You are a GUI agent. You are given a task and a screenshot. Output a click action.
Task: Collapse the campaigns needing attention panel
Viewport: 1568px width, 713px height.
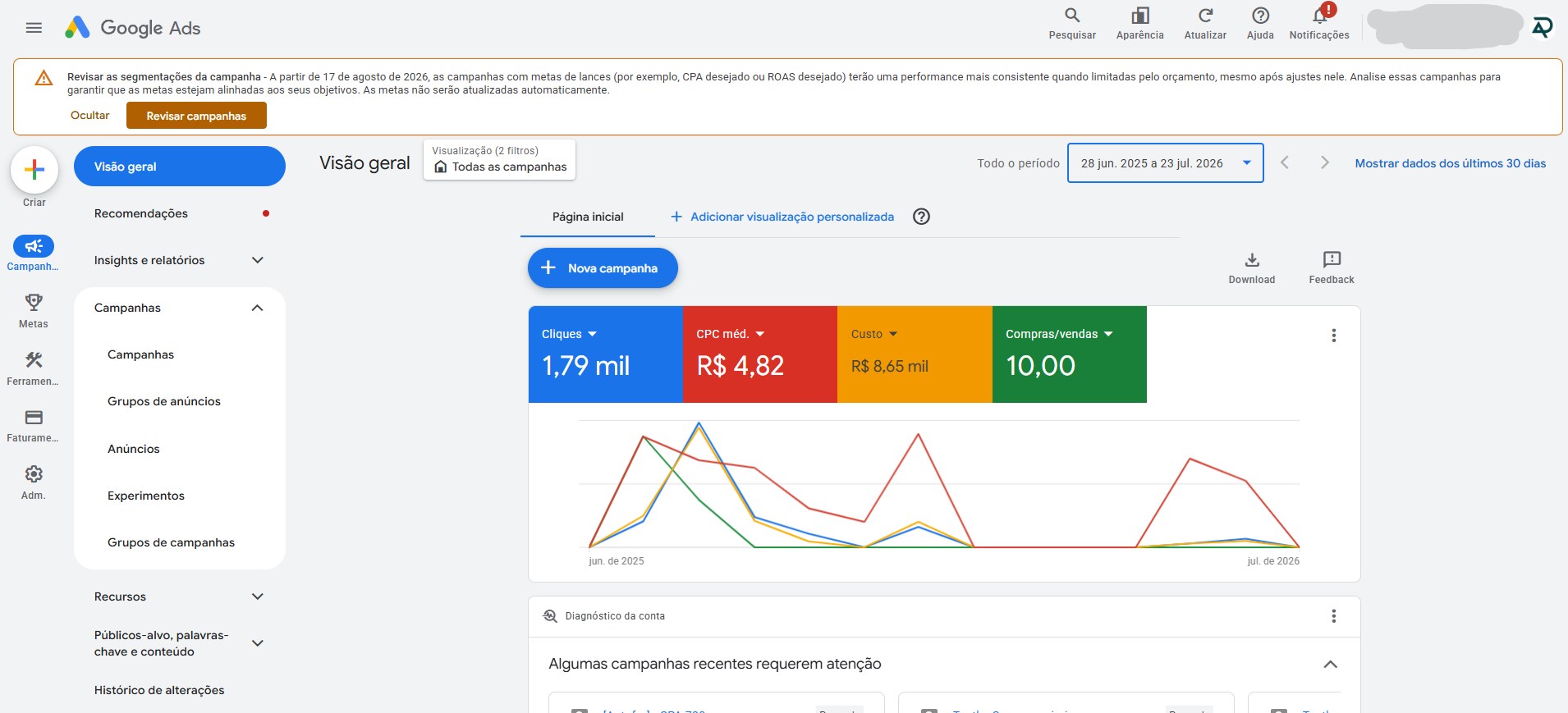(x=1331, y=665)
